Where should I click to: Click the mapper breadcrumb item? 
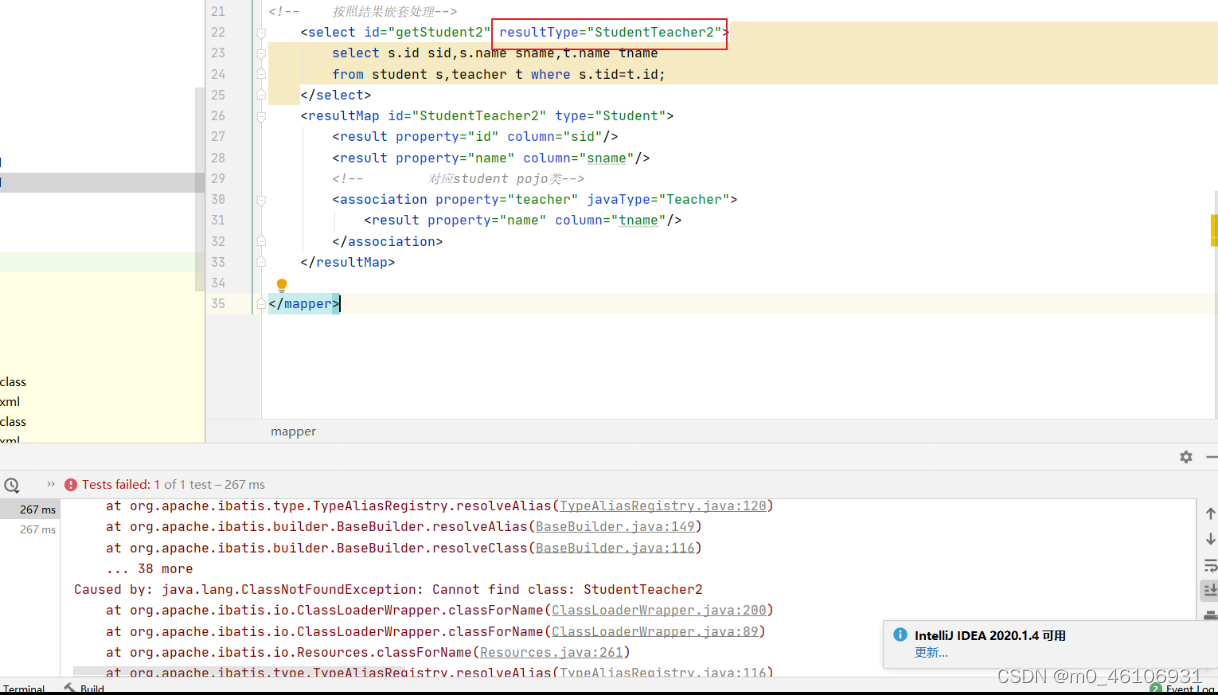(292, 431)
